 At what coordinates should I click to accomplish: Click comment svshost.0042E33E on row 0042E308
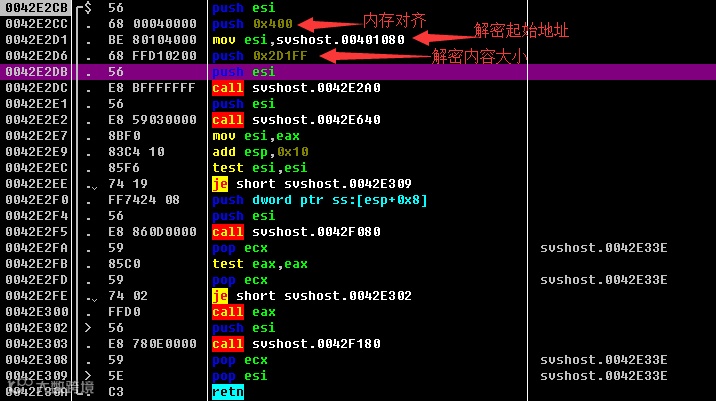click(604, 359)
